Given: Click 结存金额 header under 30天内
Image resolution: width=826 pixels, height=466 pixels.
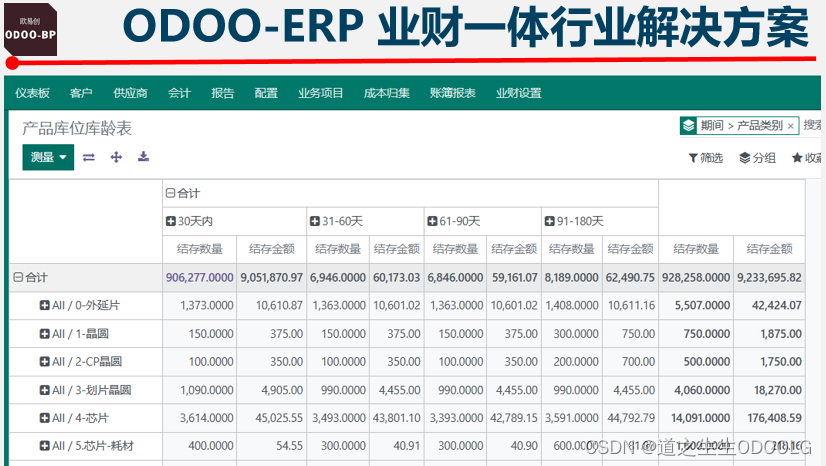Looking at the screenshot, I should tap(271, 249).
